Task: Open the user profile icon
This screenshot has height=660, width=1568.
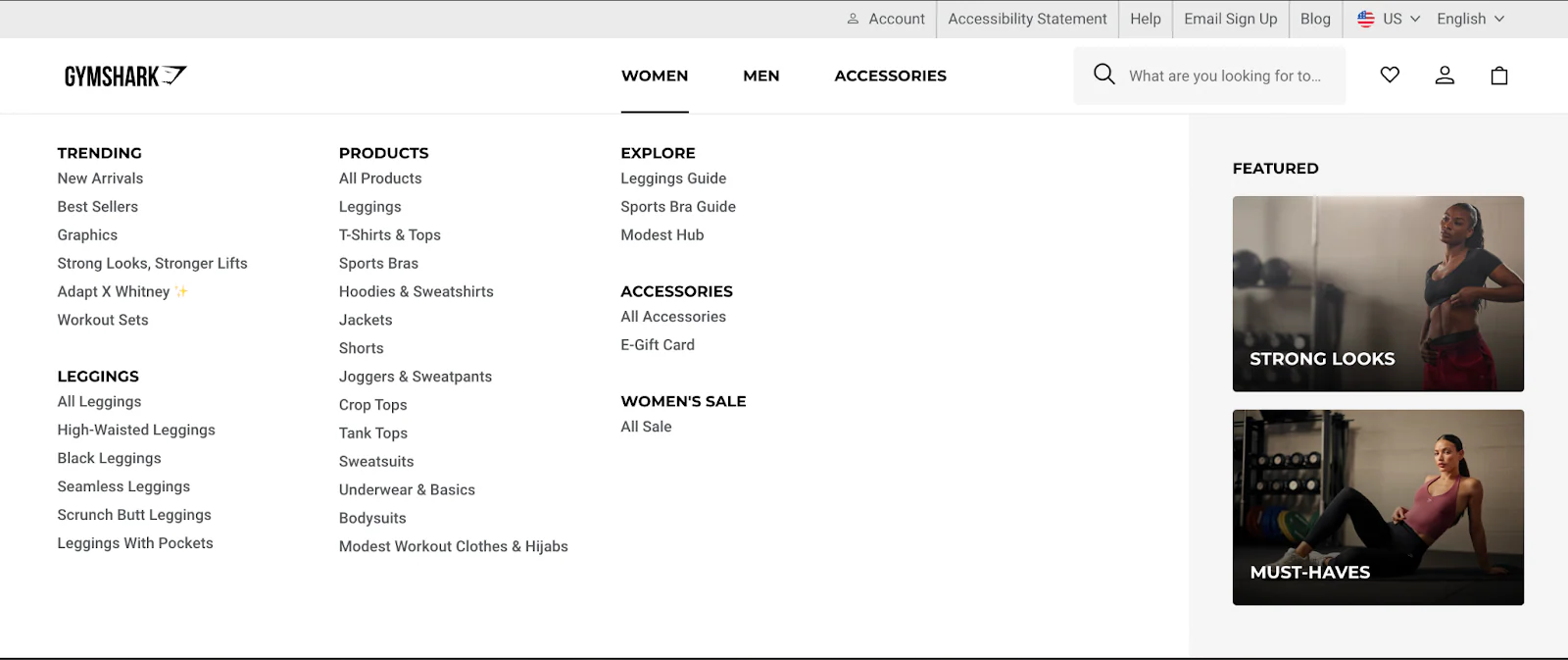Action: click(1445, 76)
